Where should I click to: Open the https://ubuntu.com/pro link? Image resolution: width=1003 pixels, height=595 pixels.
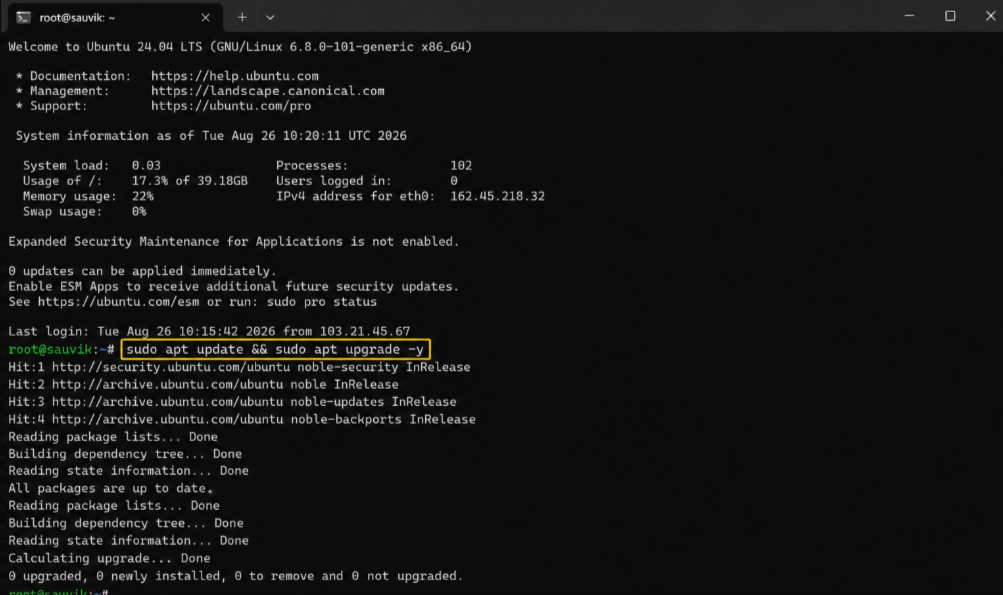(231, 106)
